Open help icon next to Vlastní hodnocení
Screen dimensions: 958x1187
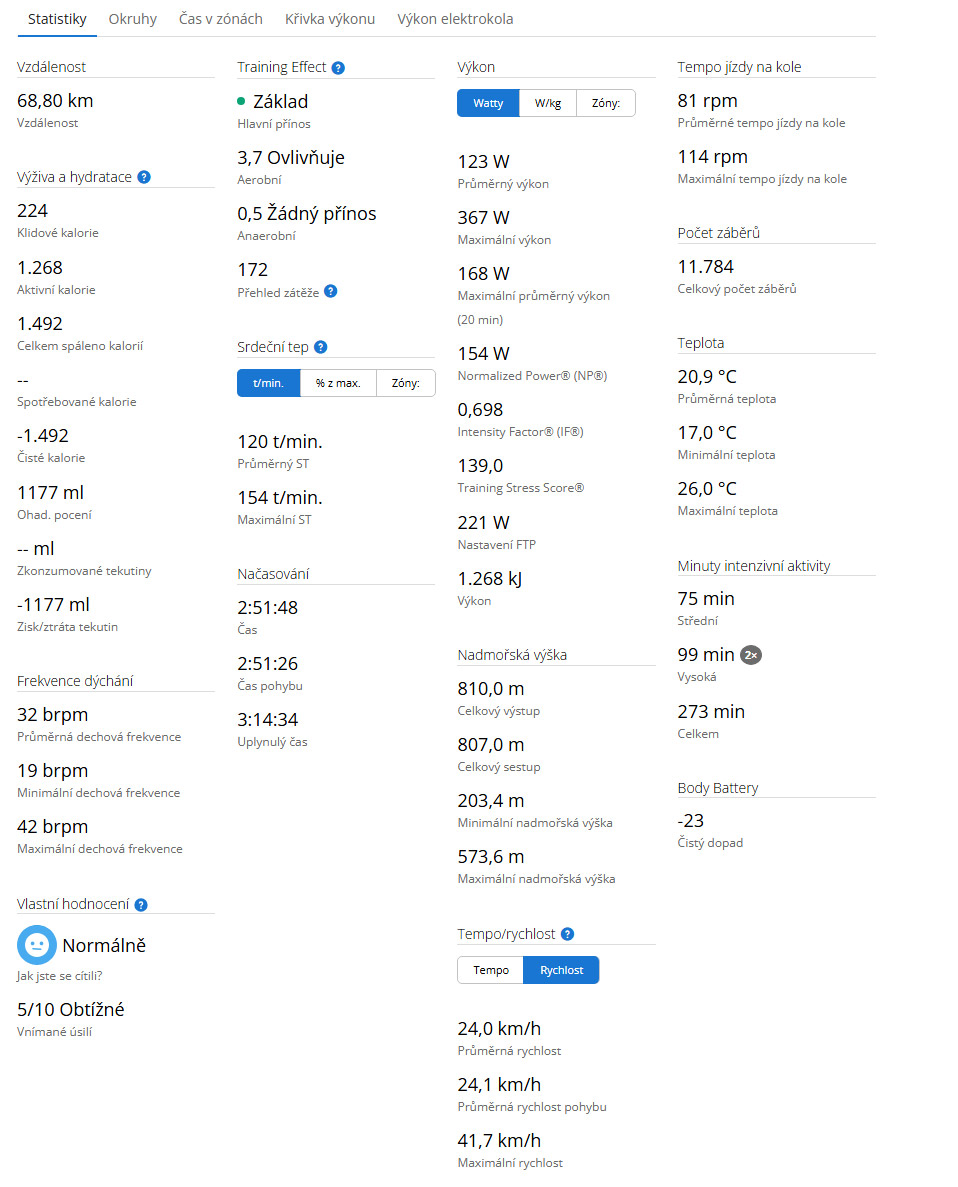point(141,905)
